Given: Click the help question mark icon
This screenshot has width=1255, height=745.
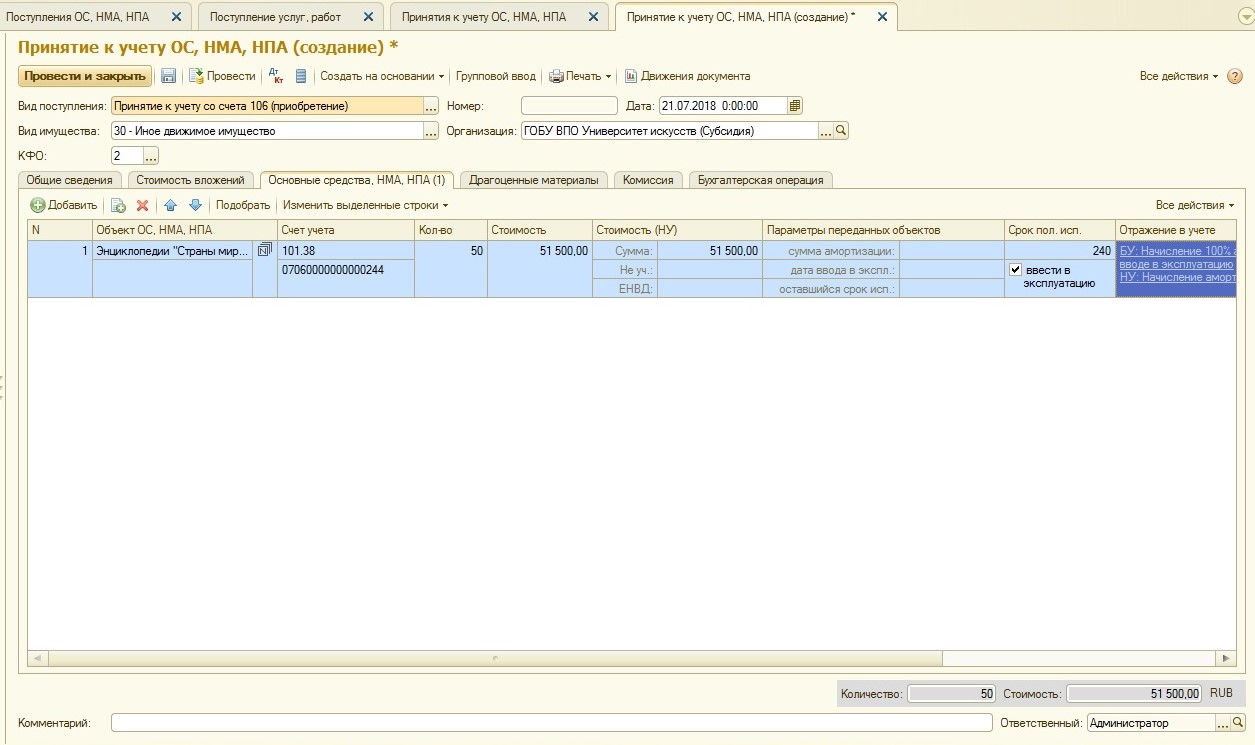Looking at the screenshot, I should point(1235,76).
